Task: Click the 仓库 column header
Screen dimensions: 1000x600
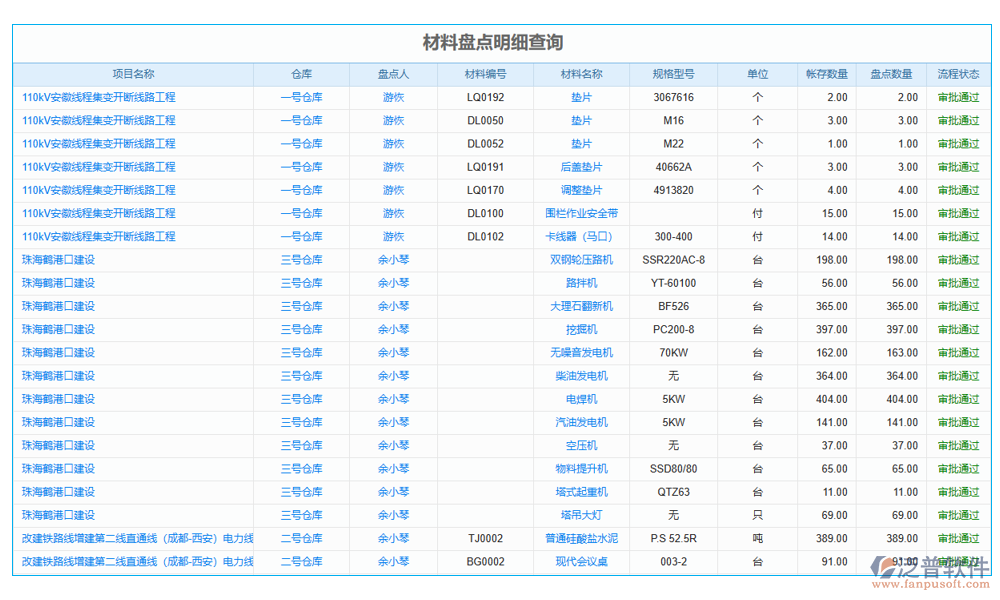Action: tap(301, 74)
